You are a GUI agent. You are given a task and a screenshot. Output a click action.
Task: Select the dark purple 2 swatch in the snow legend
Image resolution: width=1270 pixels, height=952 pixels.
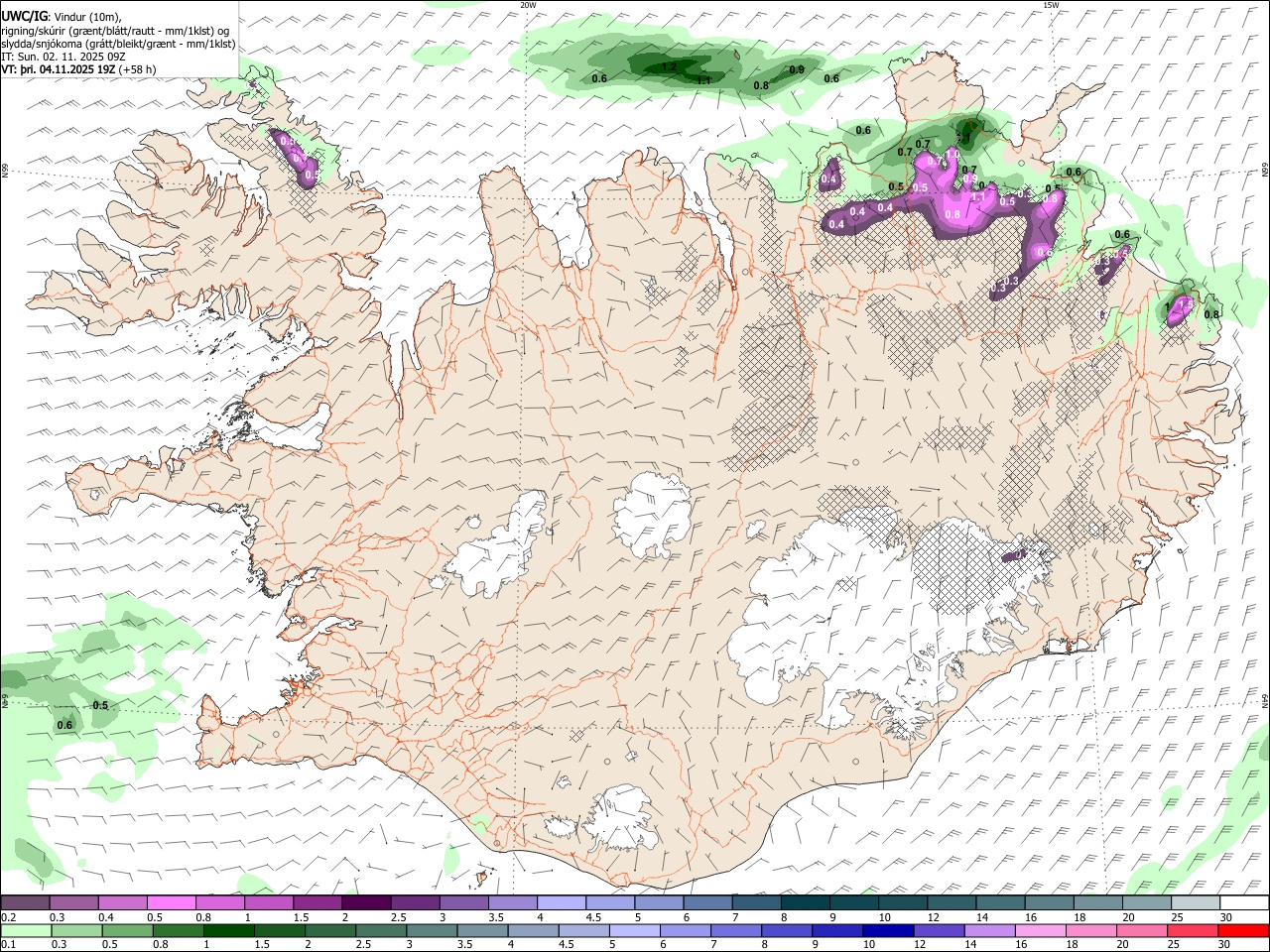[x=366, y=902]
